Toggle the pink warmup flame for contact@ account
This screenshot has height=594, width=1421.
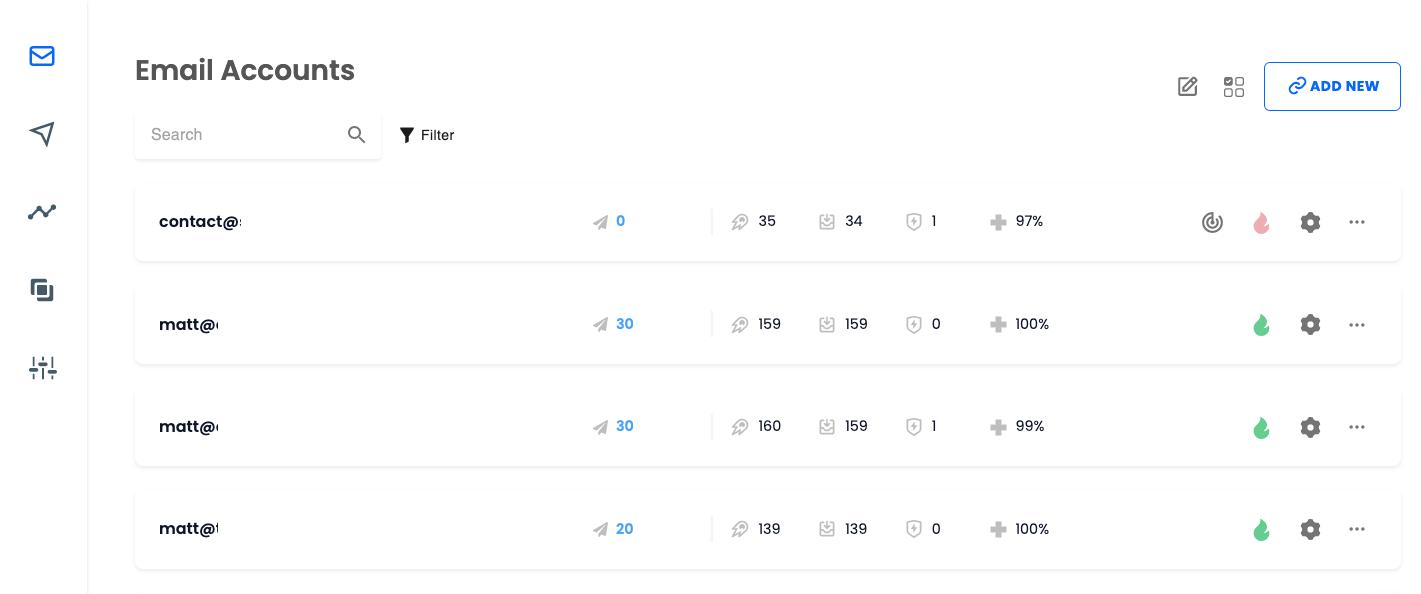(x=1262, y=223)
